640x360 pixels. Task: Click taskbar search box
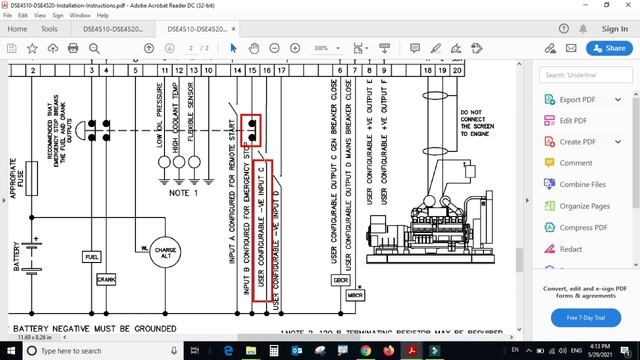pos(102,351)
